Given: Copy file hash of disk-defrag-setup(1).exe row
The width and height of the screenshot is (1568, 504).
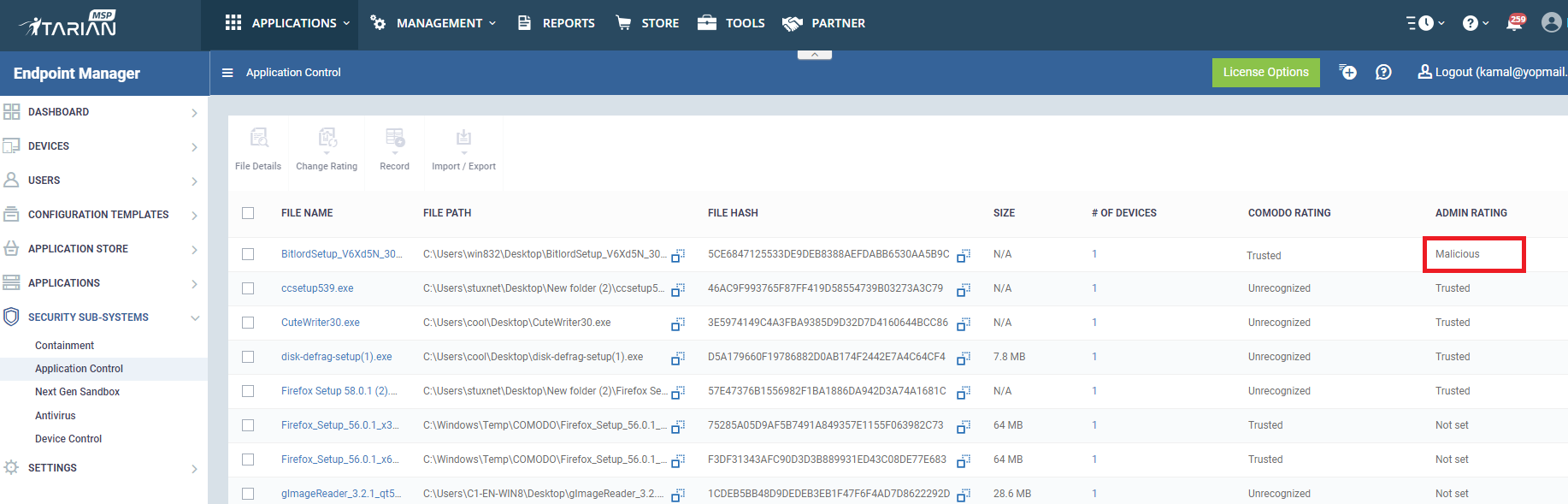Looking at the screenshot, I should [x=964, y=358].
